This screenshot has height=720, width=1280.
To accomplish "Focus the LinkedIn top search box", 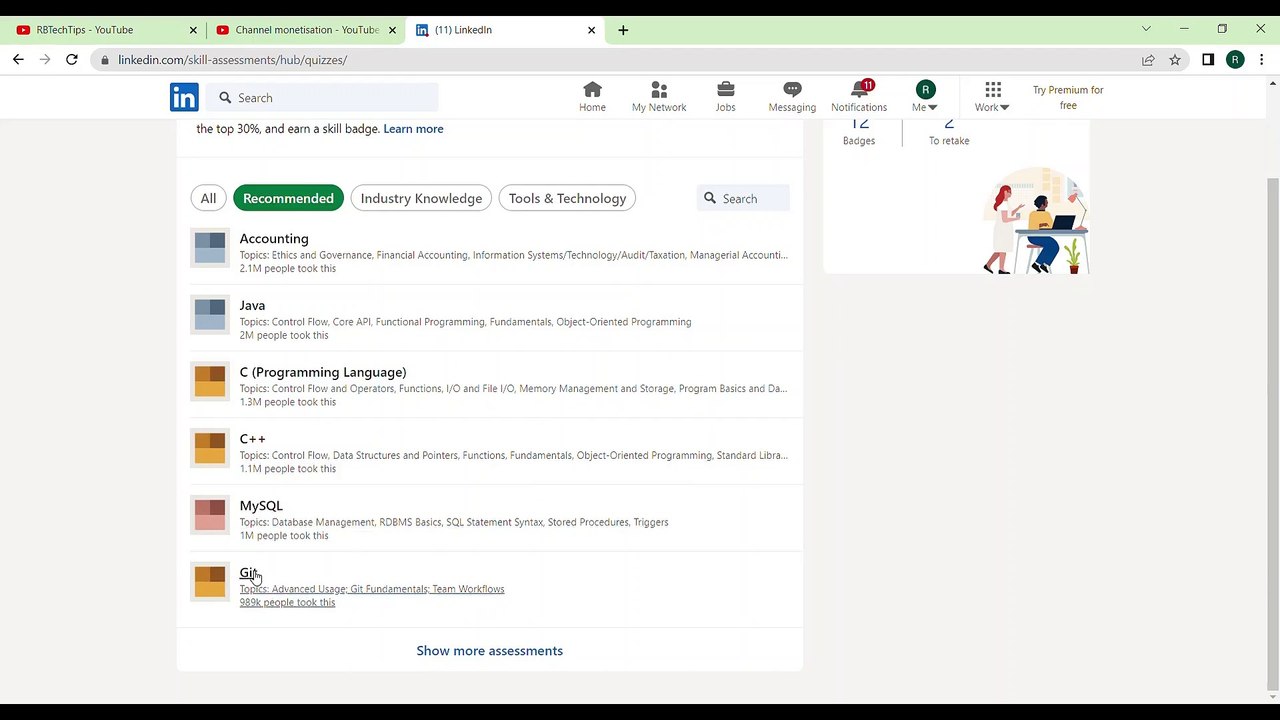I will pos(324,97).
